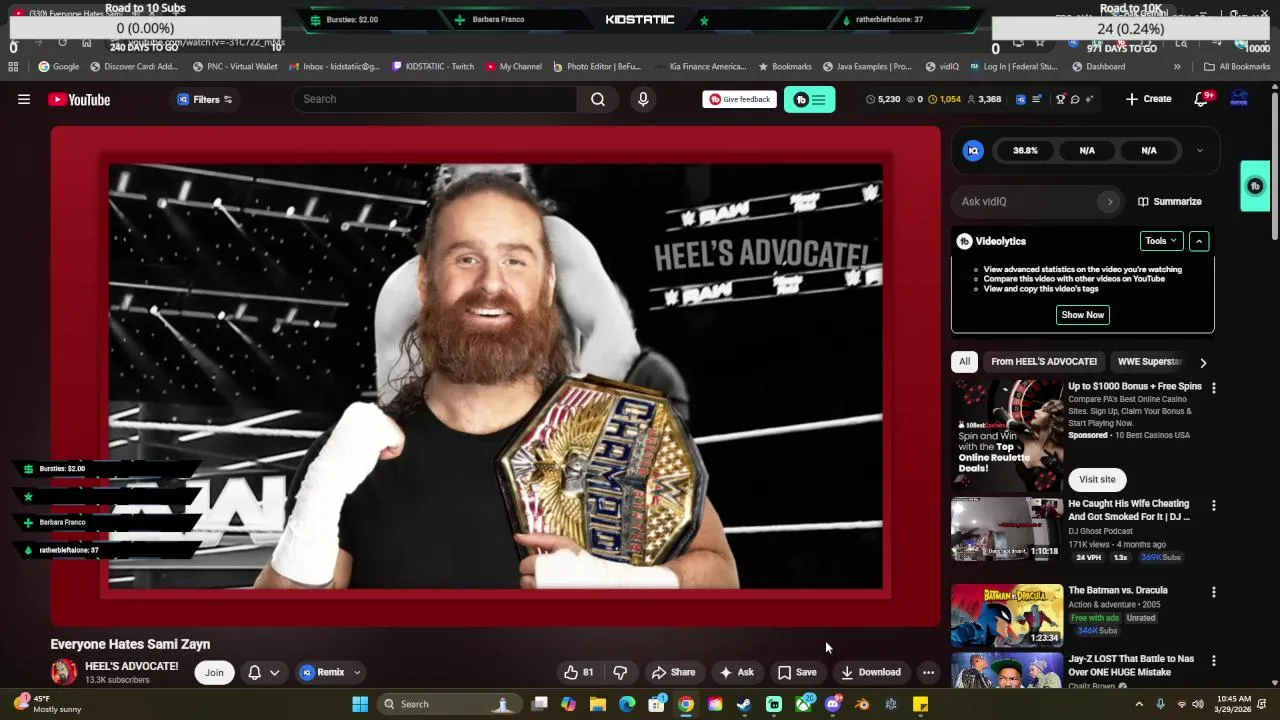Viewport: 1280px width, 720px height.
Task: Open the Chrome apps grid shortcut
Action: [x=13, y=67]
